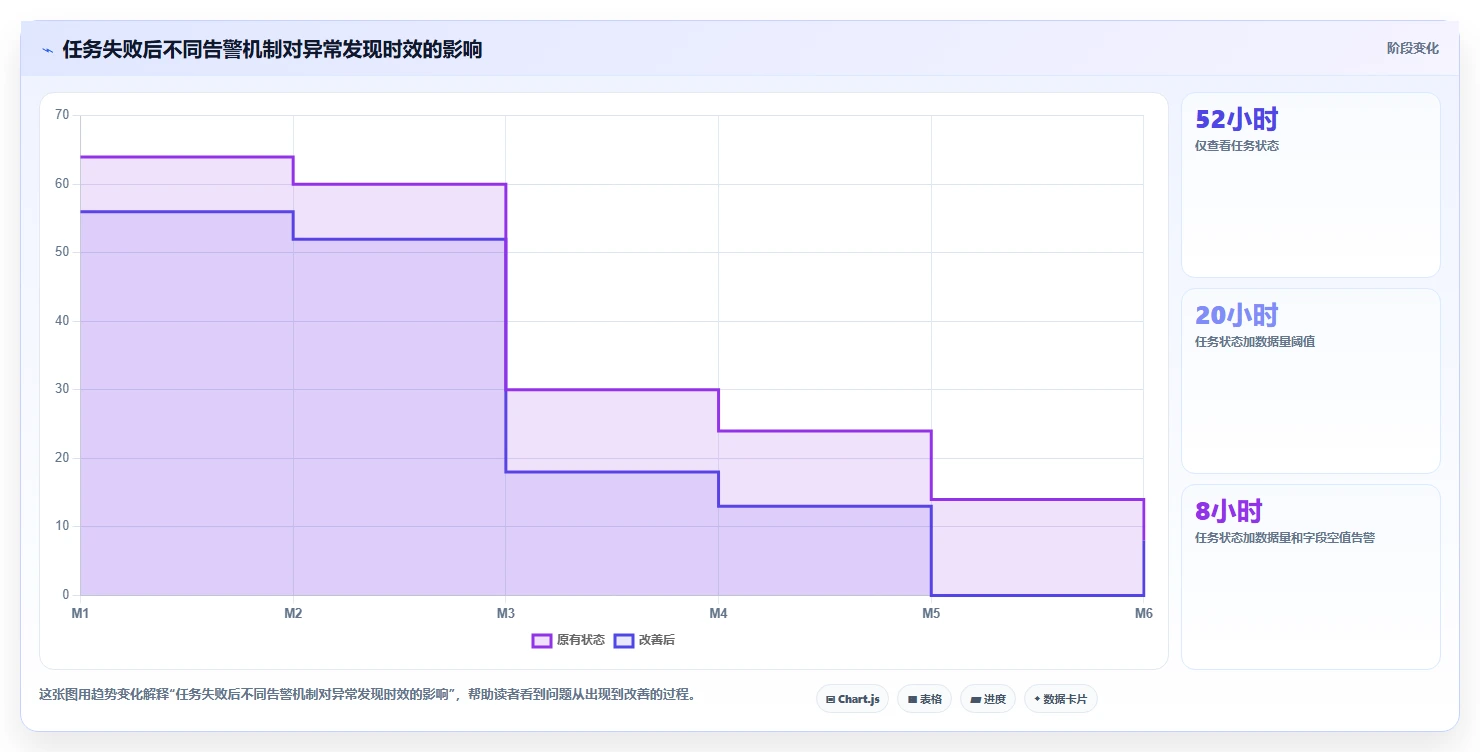Select the 52小时 value

pyautogui.click(x=1237, y=120)
